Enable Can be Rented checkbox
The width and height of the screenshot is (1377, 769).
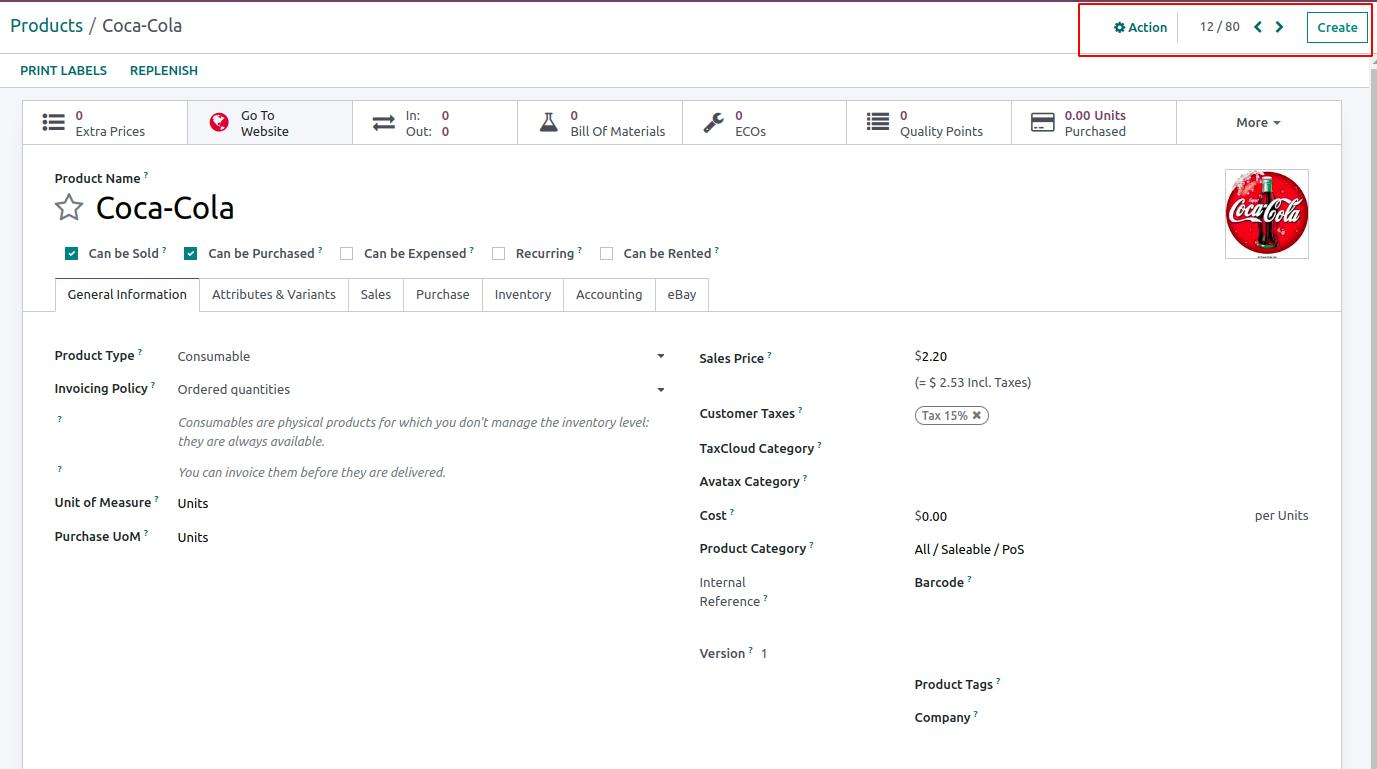tap(606, 254)
